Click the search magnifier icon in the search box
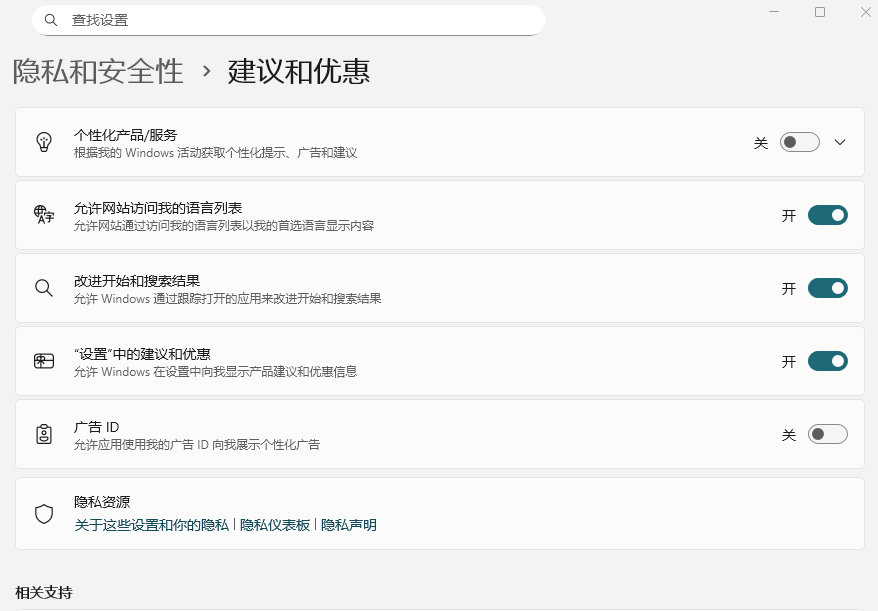This screenshot has width=878, height=611. pos(50,20)
